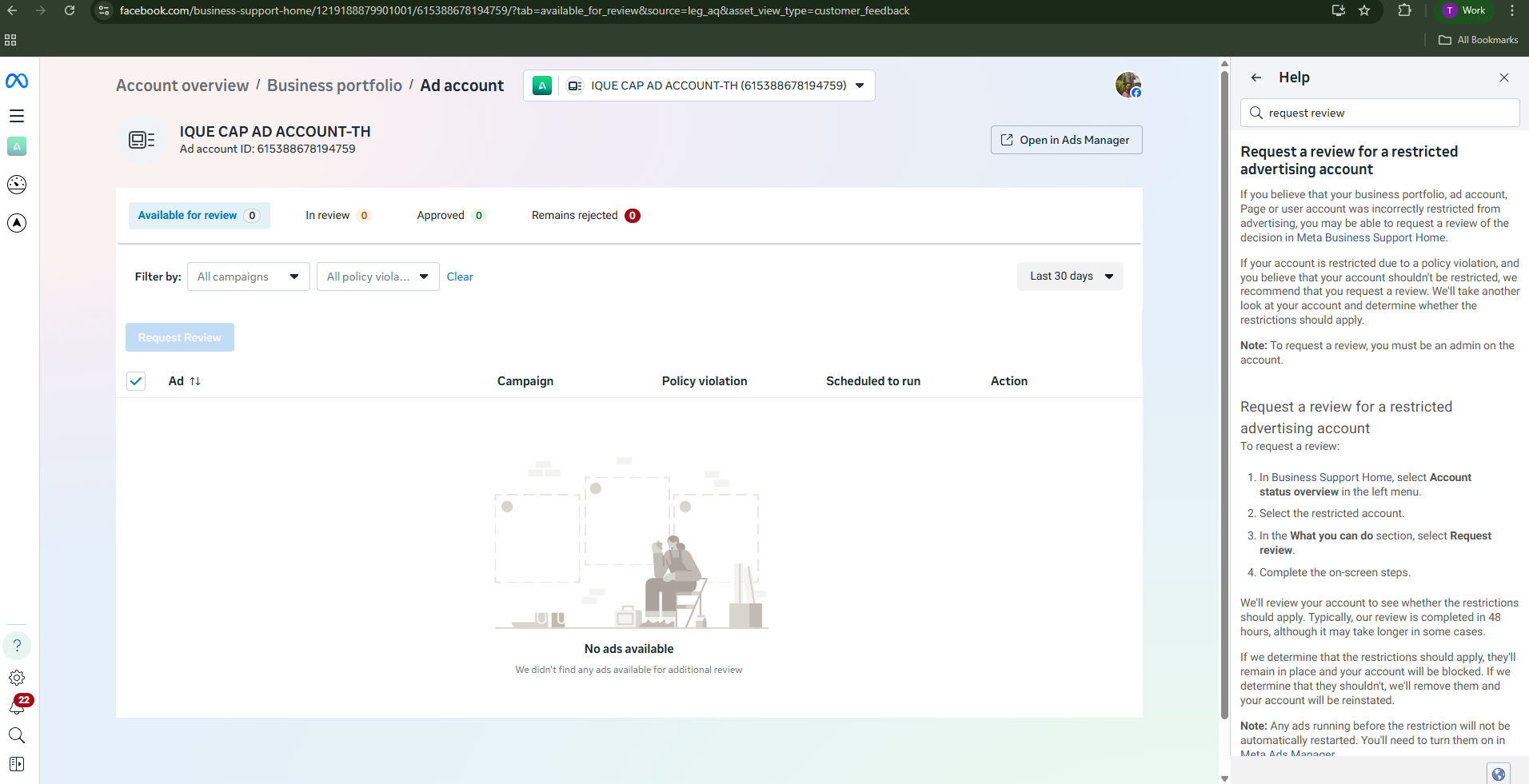Click the search magnifier in left sidebar
This screenshot has width=1529, height=784.
coord(17,735)
